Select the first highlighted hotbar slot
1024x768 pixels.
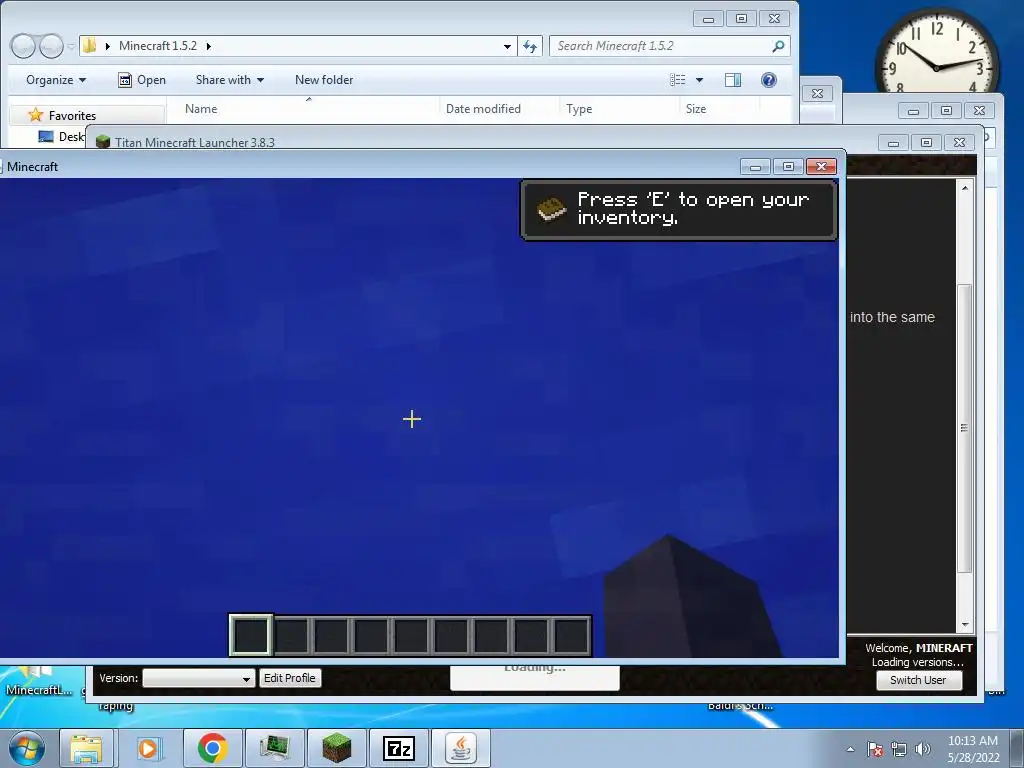point(251,635)
